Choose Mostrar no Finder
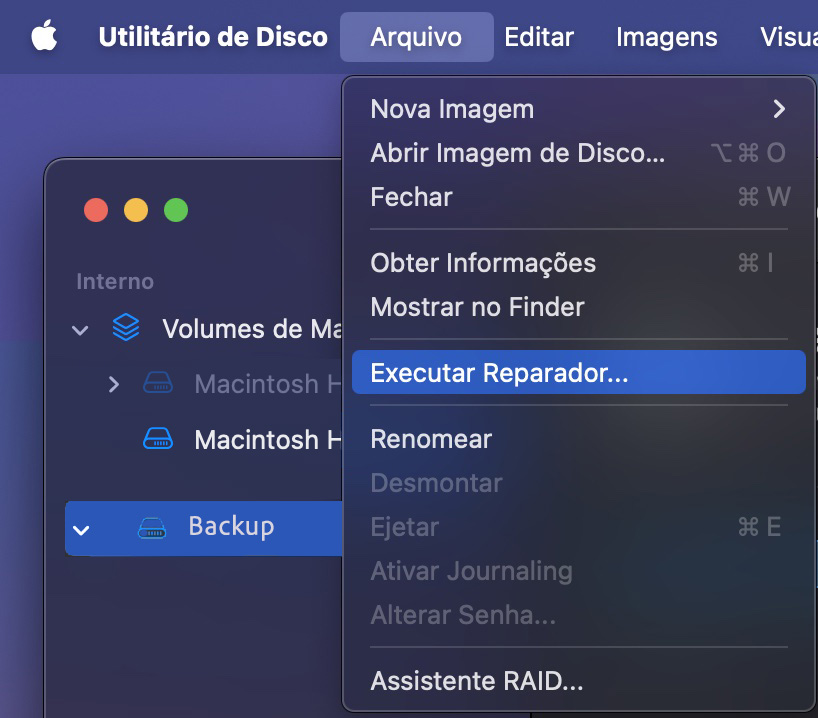The height and width of the screenshot is (718, 818). [479, 307]
